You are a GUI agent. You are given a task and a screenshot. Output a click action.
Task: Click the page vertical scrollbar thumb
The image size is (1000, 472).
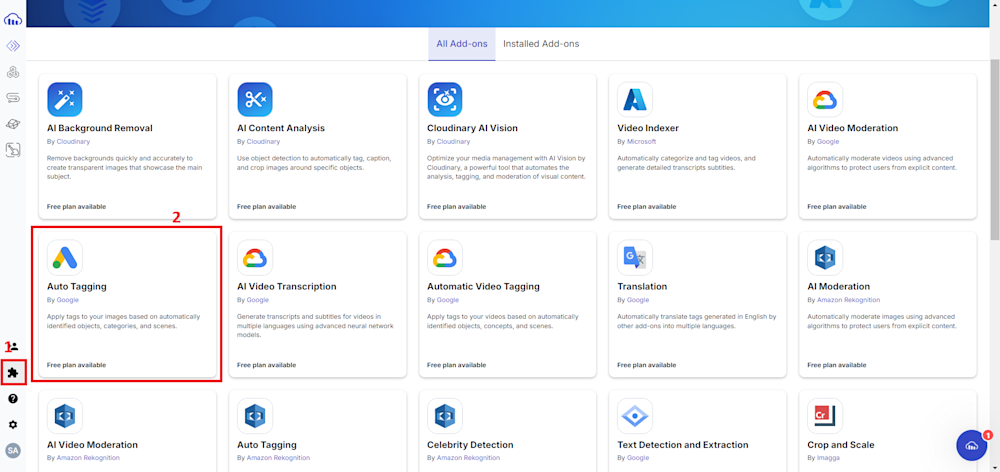click(995, 150)
